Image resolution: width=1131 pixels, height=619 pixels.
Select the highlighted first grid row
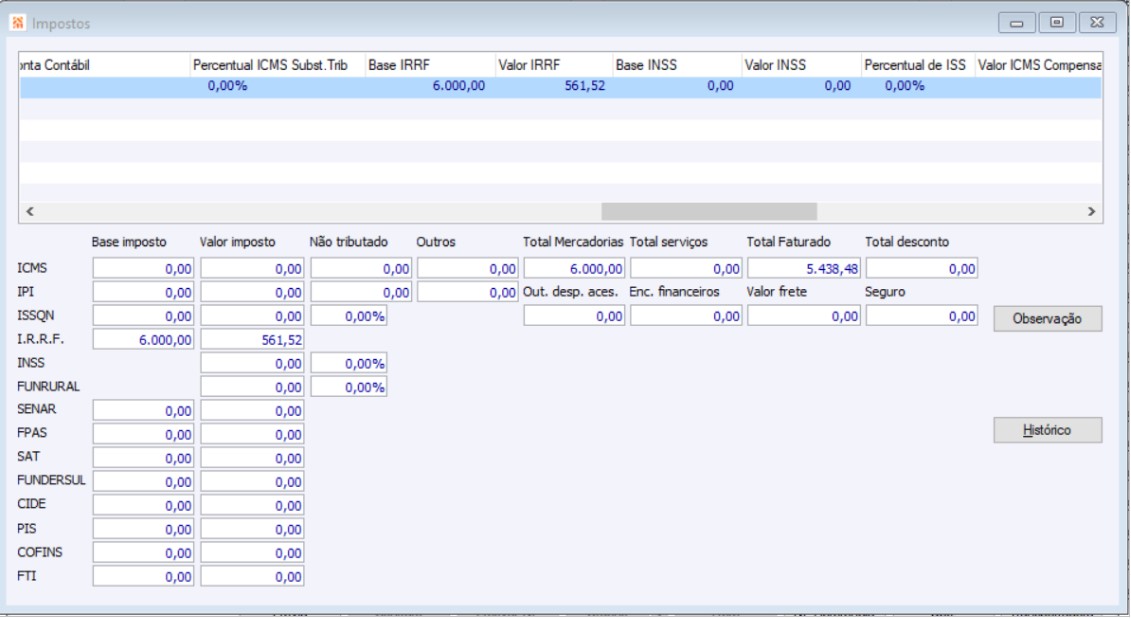[560, 87]
